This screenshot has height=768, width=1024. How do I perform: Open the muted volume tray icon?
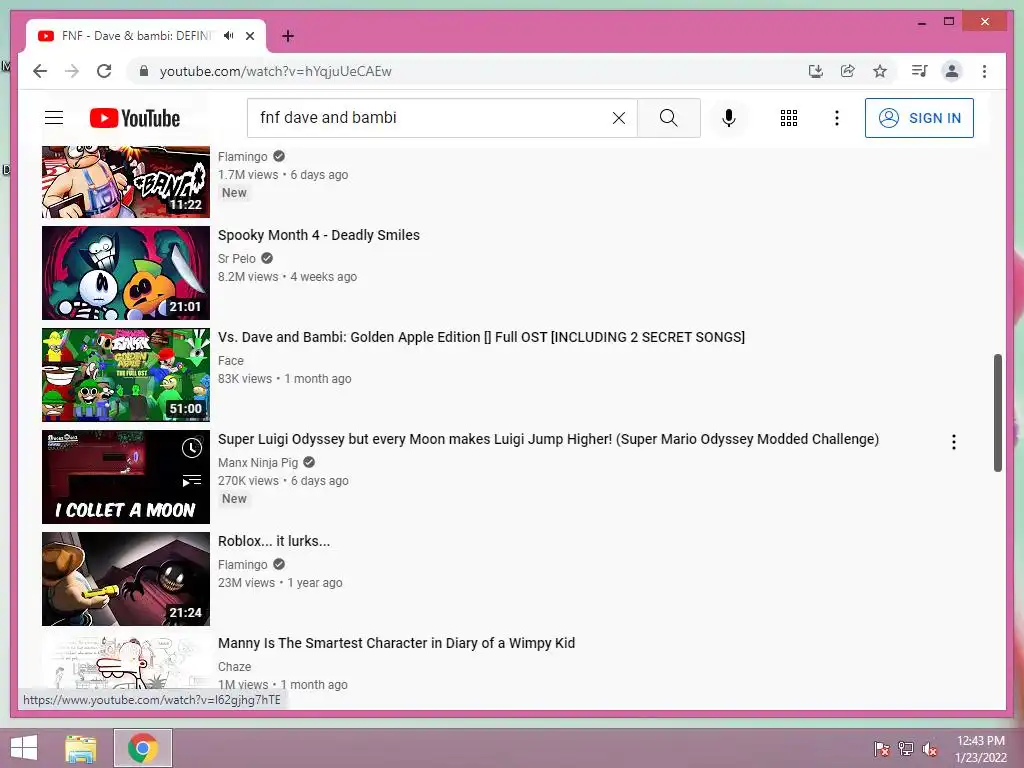coord(930,748)
